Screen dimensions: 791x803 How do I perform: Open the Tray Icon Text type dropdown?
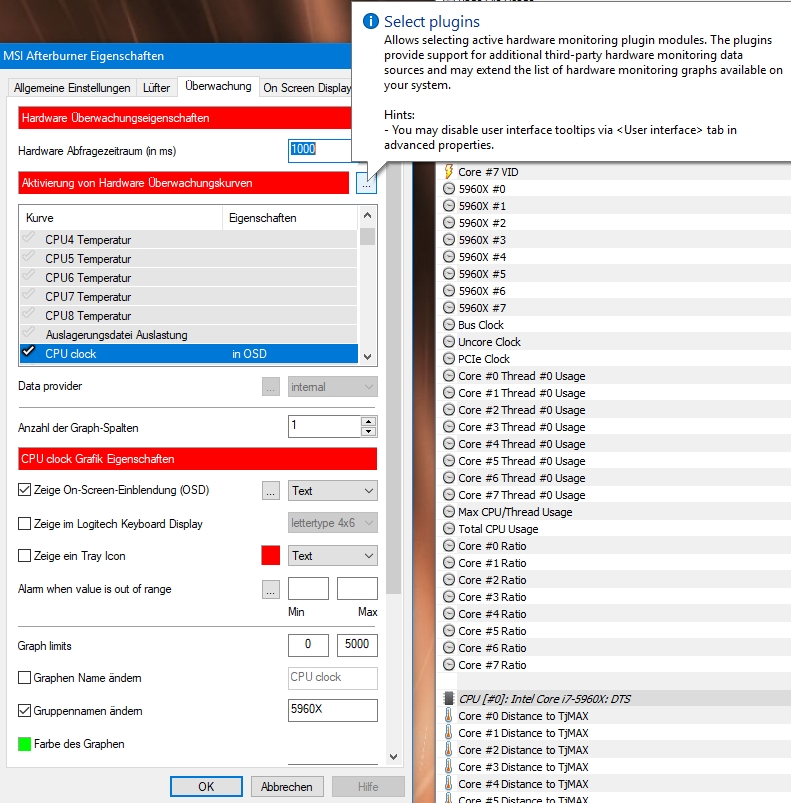click(333, 556)
